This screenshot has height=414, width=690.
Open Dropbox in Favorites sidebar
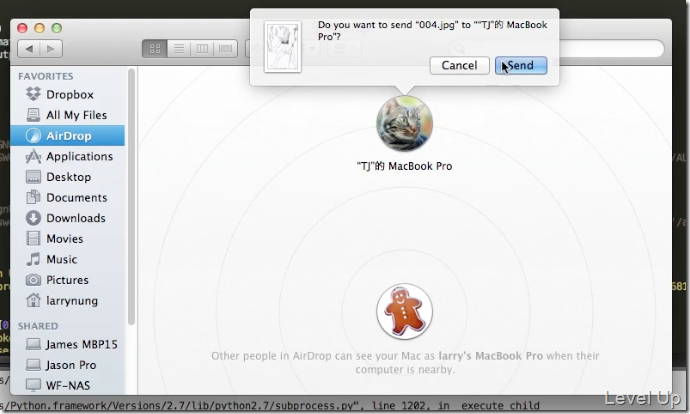(x=67, y=94)
